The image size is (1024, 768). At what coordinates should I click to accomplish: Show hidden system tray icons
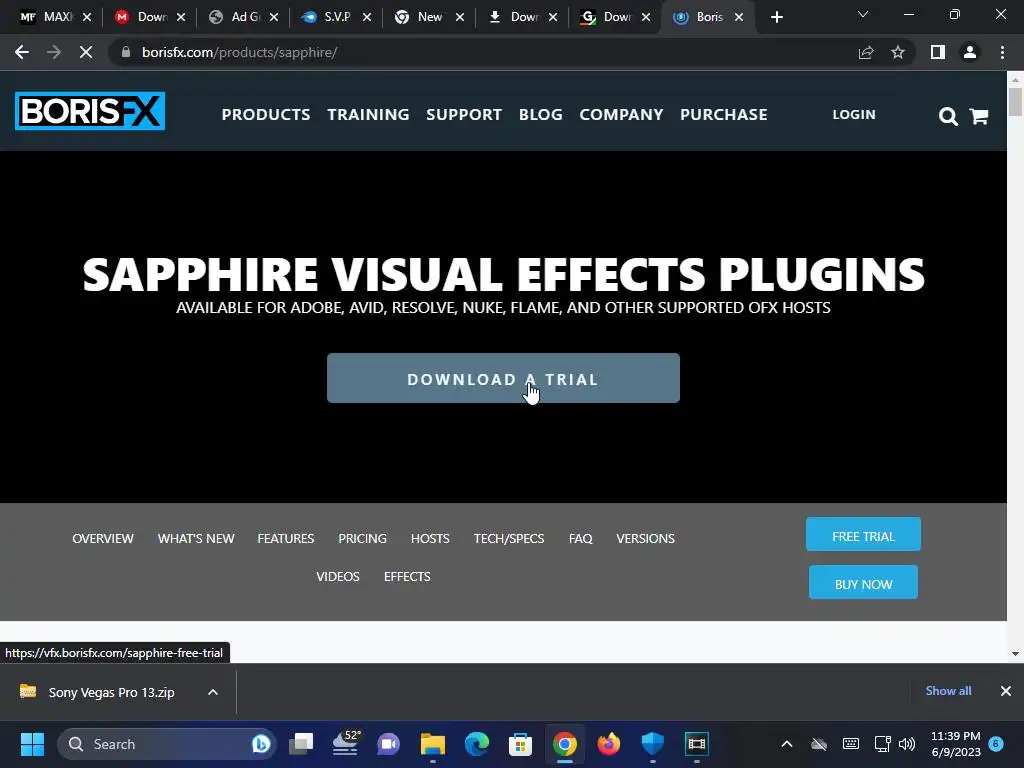(787, 744)
